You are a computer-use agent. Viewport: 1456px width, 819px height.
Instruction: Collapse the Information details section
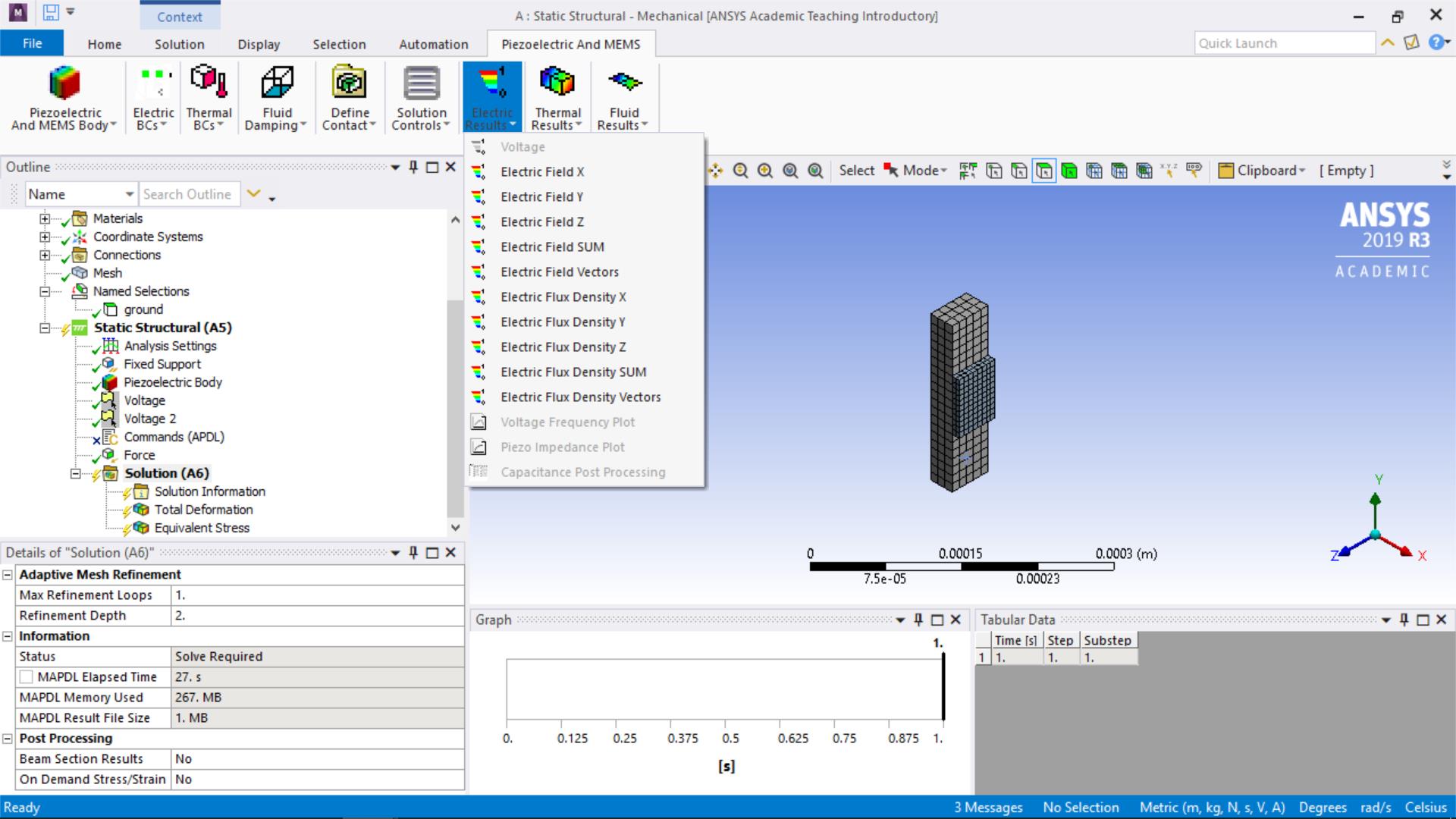pos(8,636)
